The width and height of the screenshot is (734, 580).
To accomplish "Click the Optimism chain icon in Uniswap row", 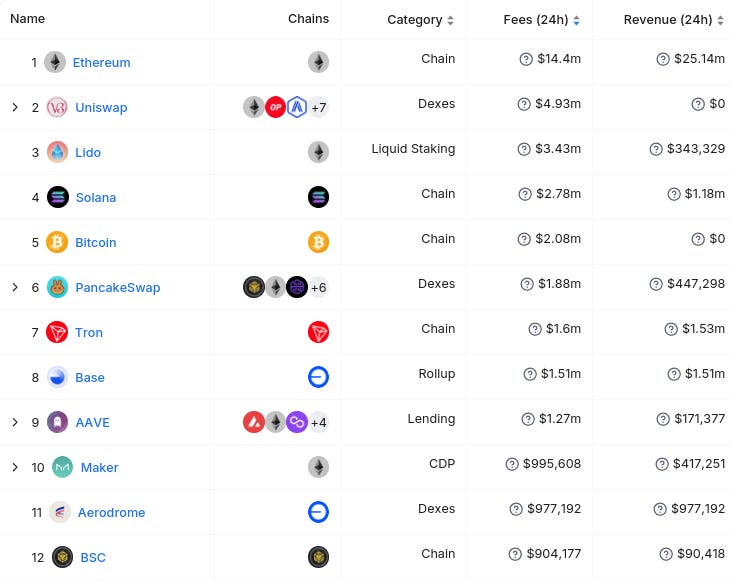I will 275,107.
